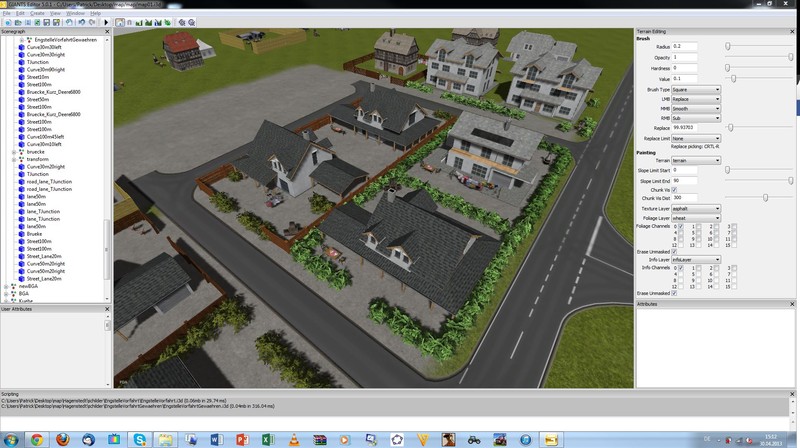The image size is (800, 448).
Task: Toggle the Chunk Vis checkbox
Action: [674, 190]
